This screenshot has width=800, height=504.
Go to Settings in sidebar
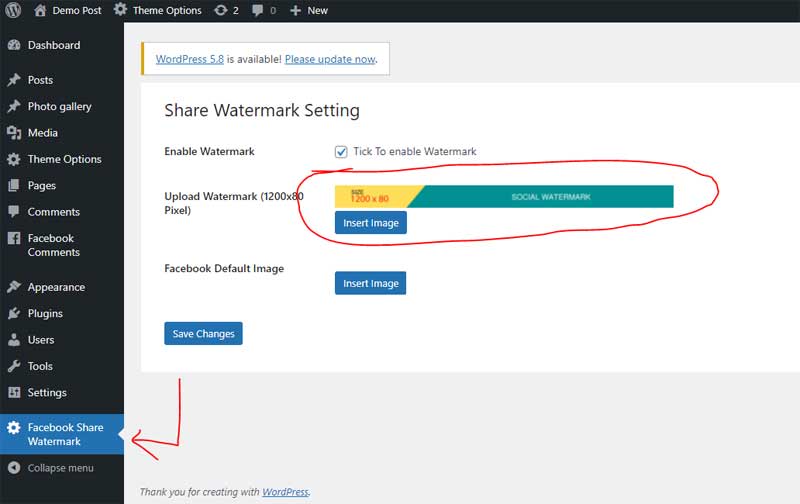point(47,393)
